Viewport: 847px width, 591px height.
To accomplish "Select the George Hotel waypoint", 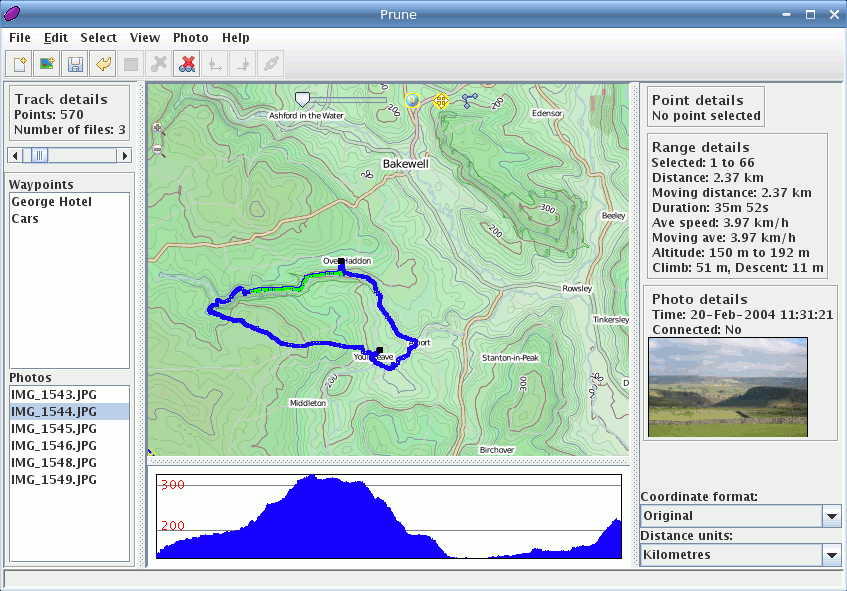I will coord(51,202).
